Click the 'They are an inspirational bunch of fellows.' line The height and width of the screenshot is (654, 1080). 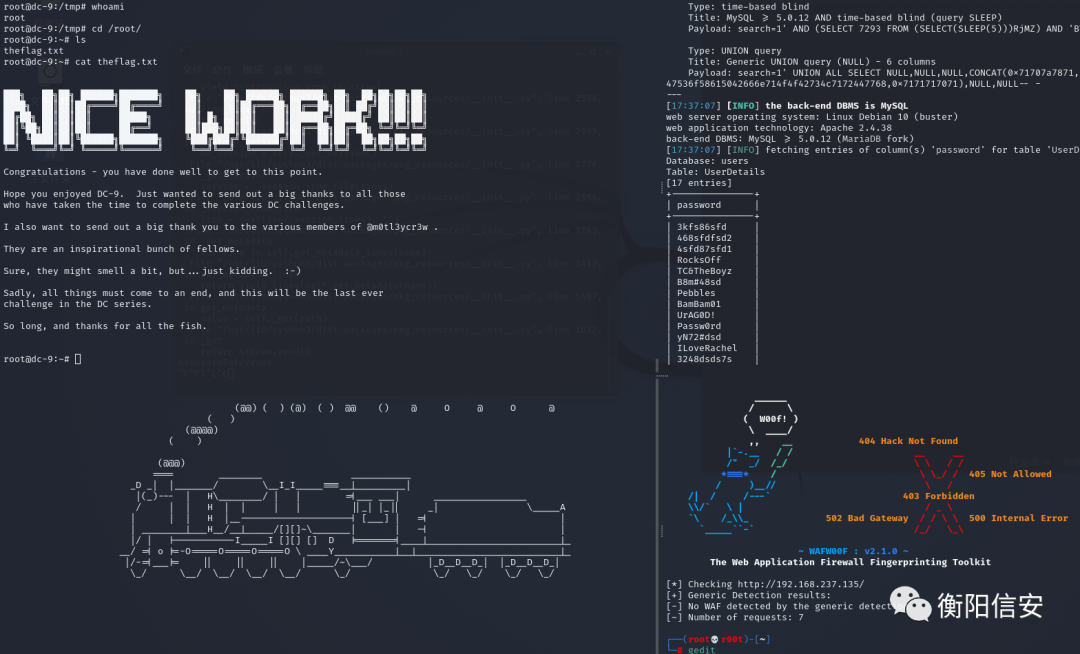tap(121, 249)
